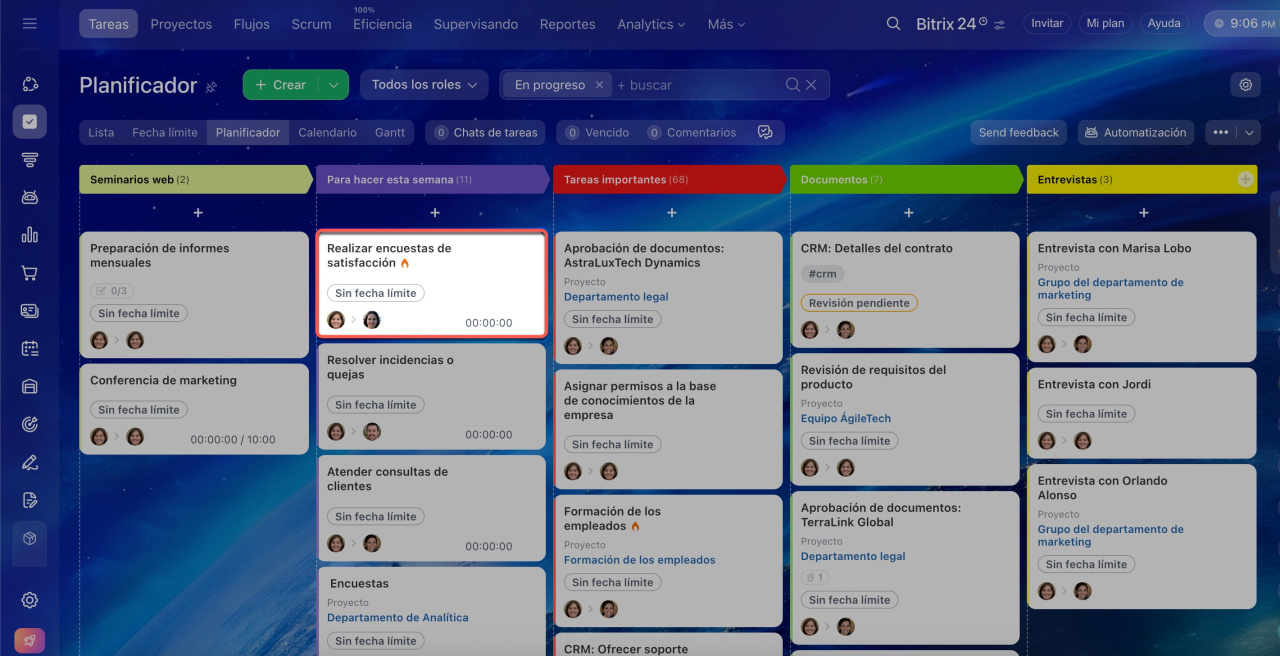1280x656 pixels.
Task: Open planner settings gear icon
Action: click(x=1245, y=85)
